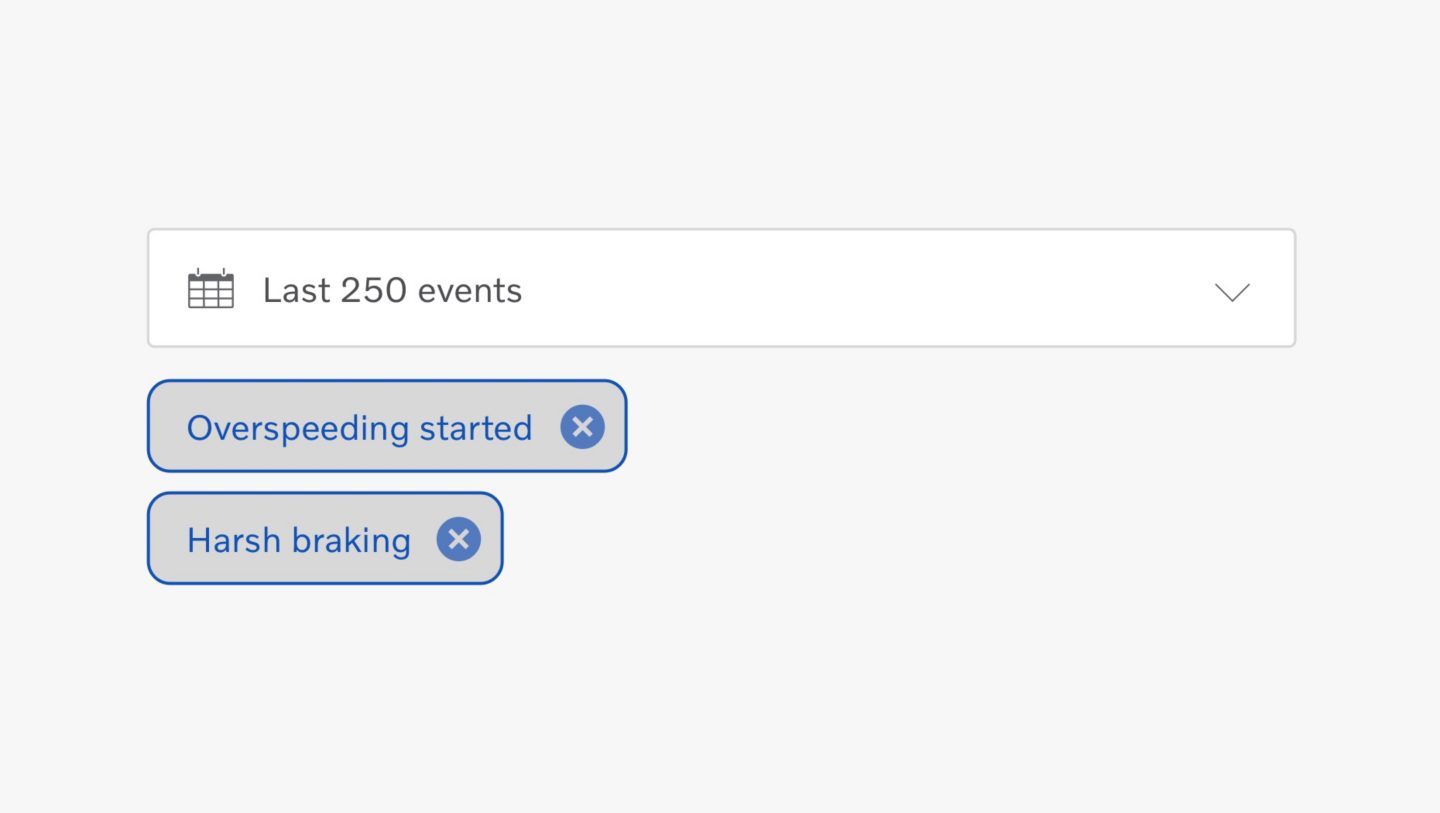Dismiss the Overspeeding started tag
Screen dimensions: 1440x813
[582, 427]
